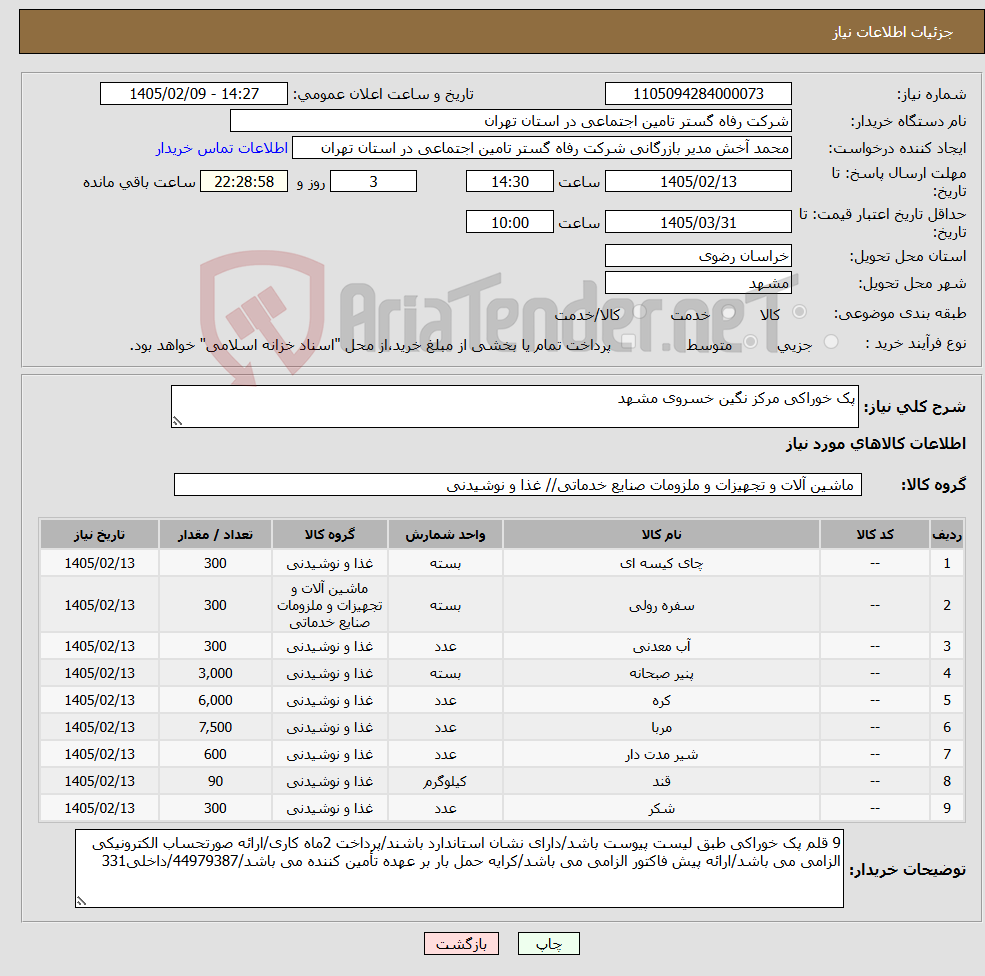This screenshot has width=985, height=976.
Task: Click the آب معدنی item name
Action: click(661, 646)
